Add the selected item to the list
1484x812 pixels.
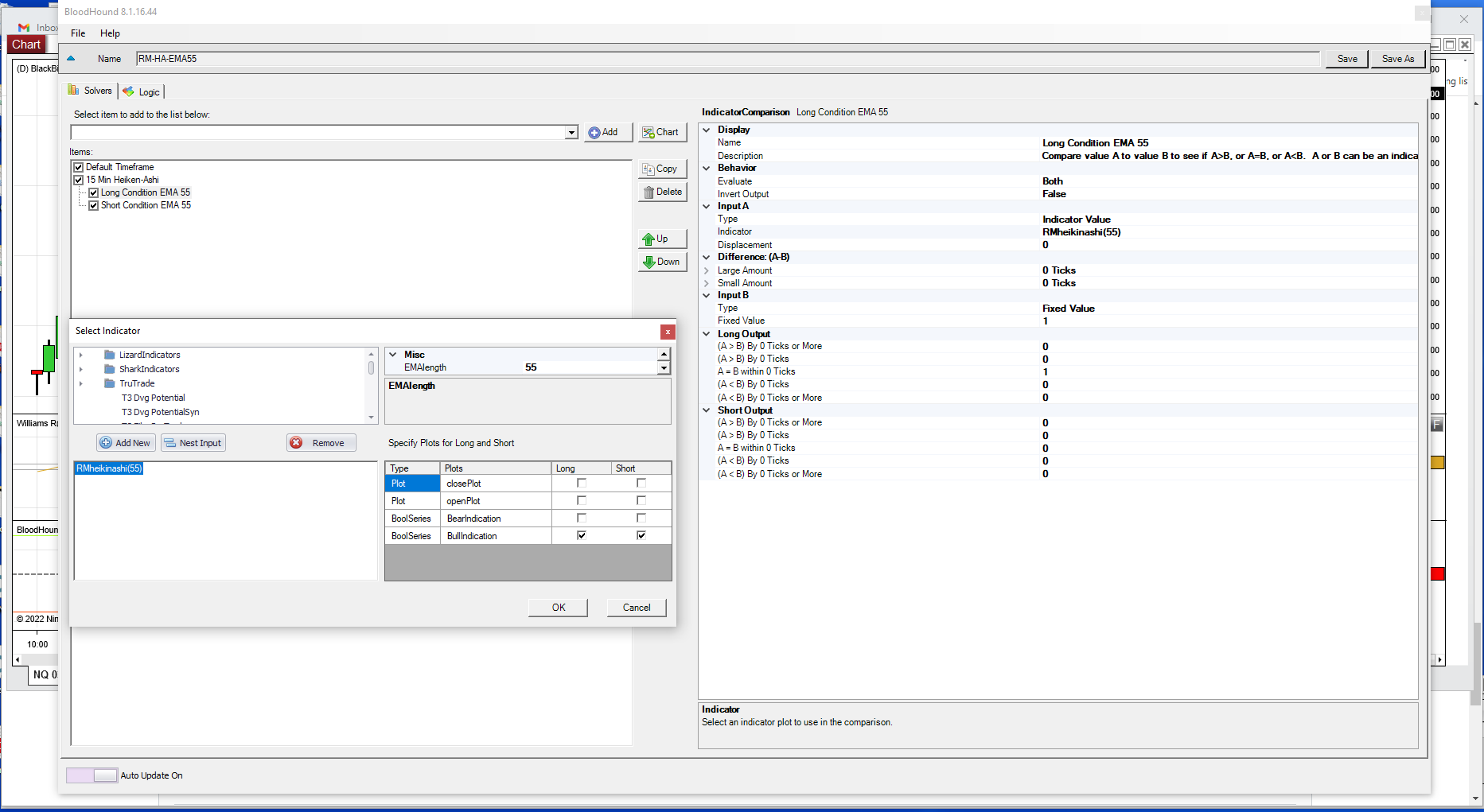point(608,132)
